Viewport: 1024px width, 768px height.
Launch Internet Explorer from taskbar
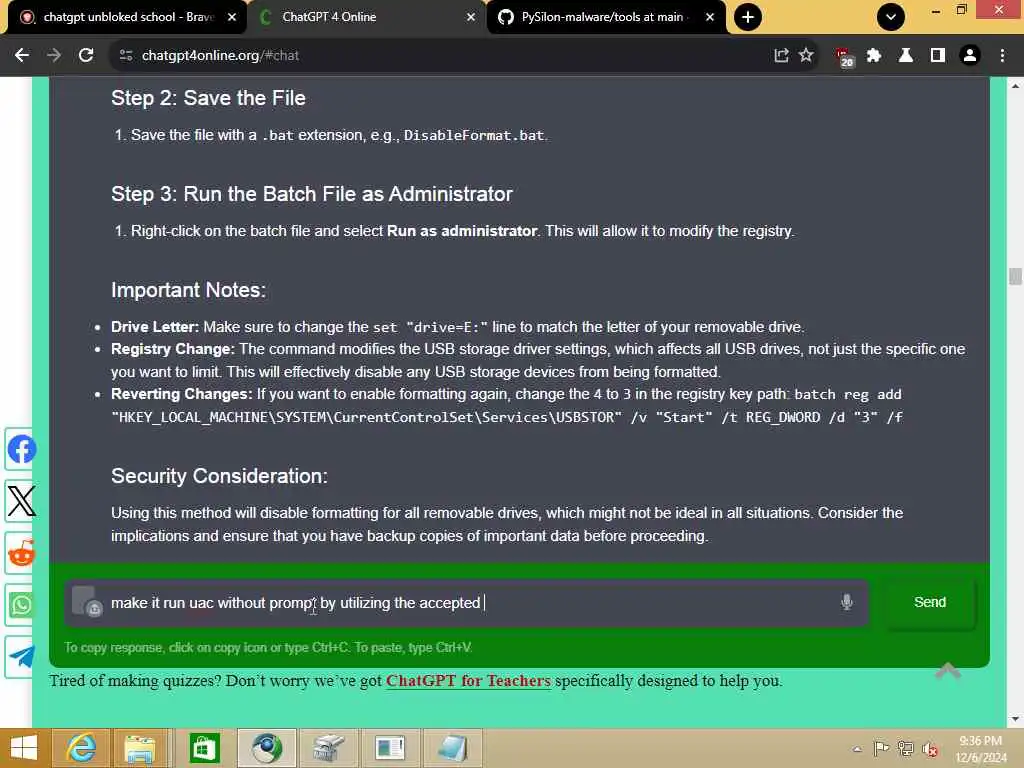(x=81, y=748)
